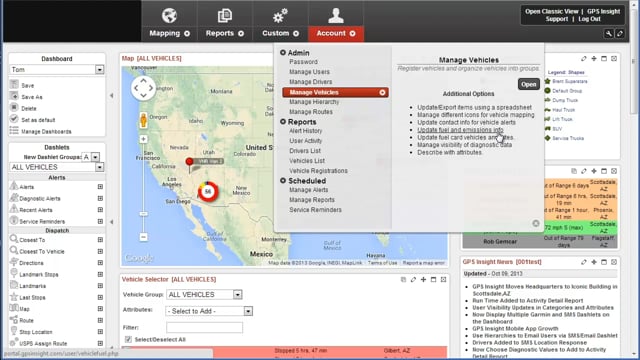Click the map pan control
This screenshot has height=360, width=640.
pos(143,88)
